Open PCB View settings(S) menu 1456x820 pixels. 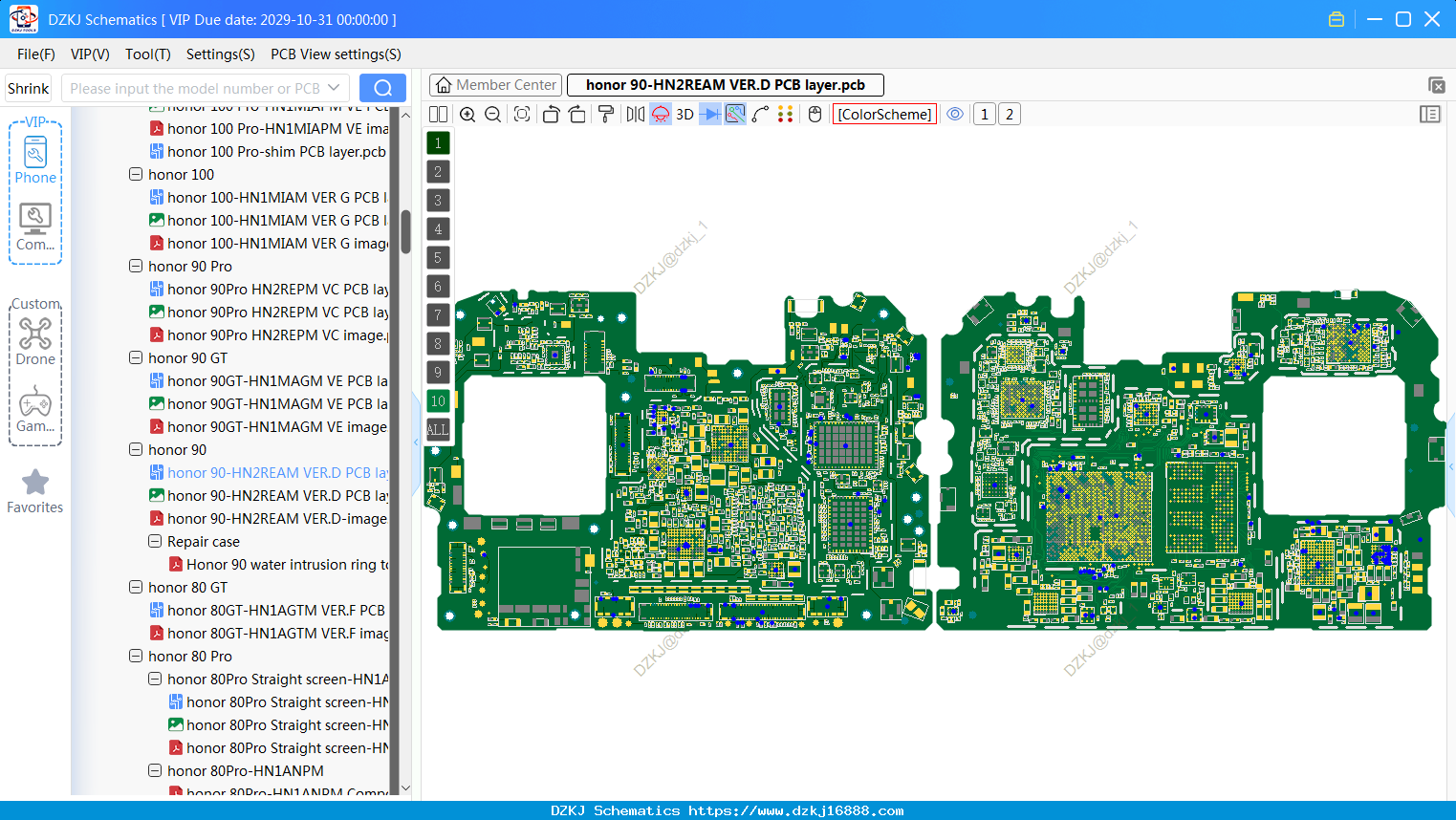point(336,54)
